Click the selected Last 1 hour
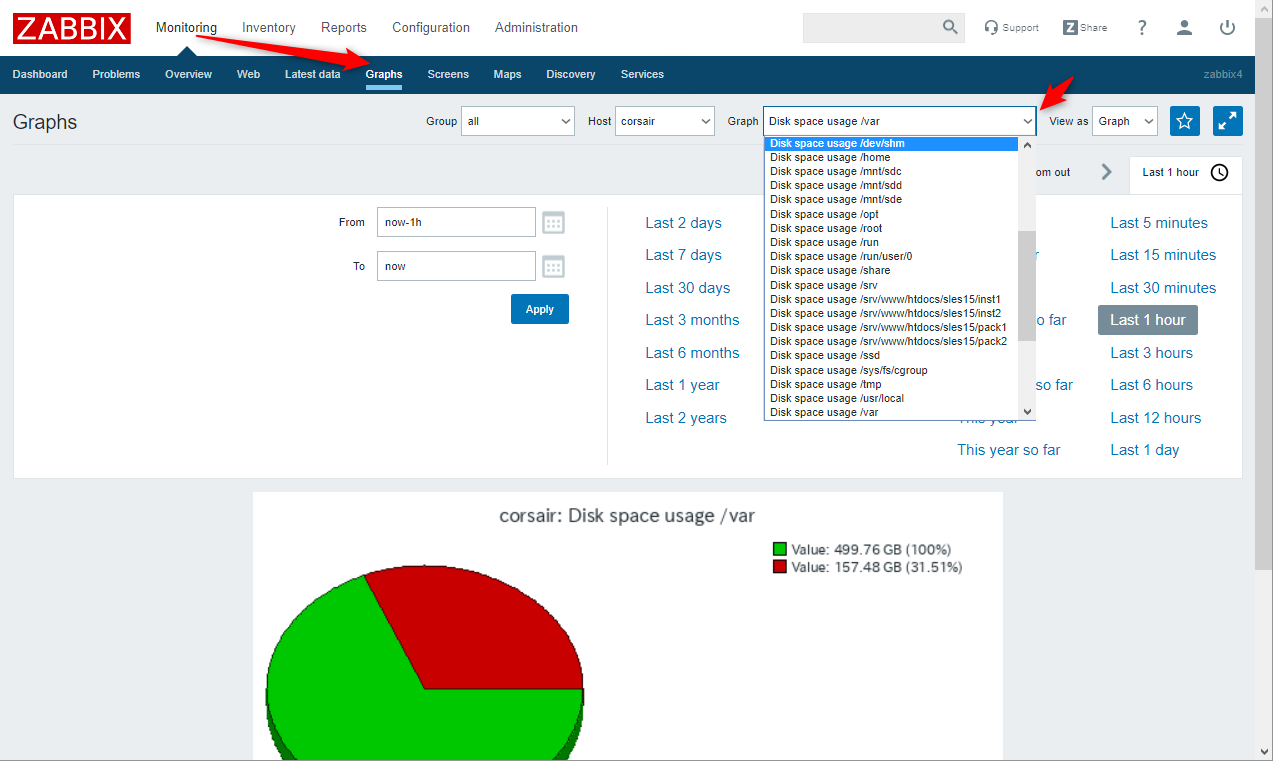1273x761 pixels. tap(1148, 320)
